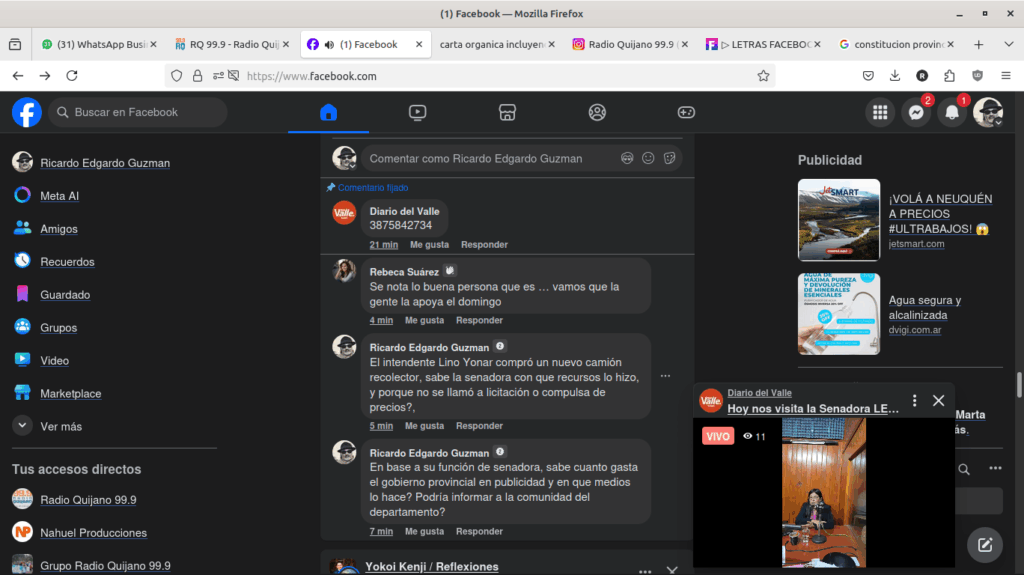Click Responder under Rebeca Suárez's comment
The width and height of the screenshot is (1024, 575).
click(479, 320)
